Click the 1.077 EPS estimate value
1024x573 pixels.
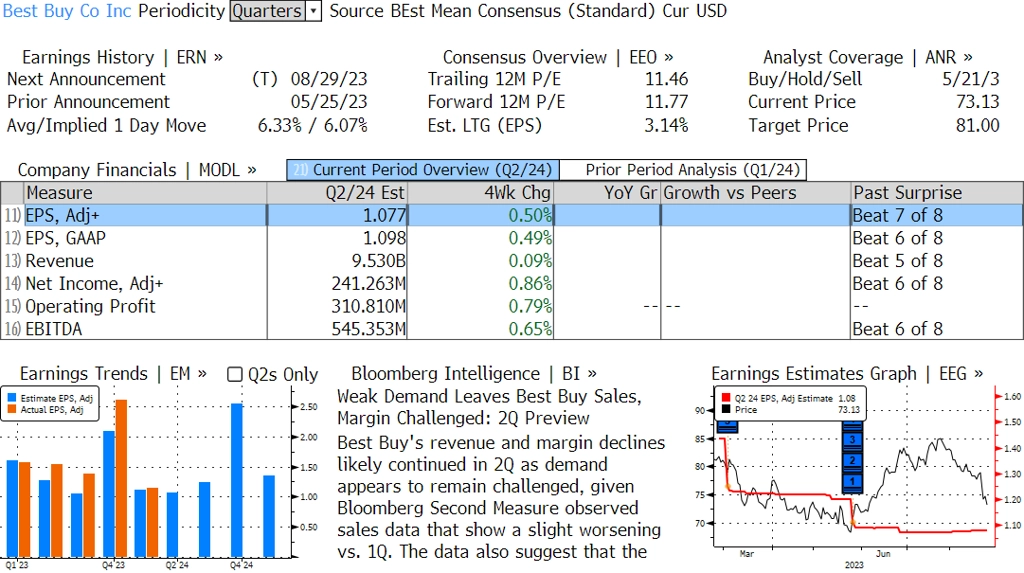(384, 216)
